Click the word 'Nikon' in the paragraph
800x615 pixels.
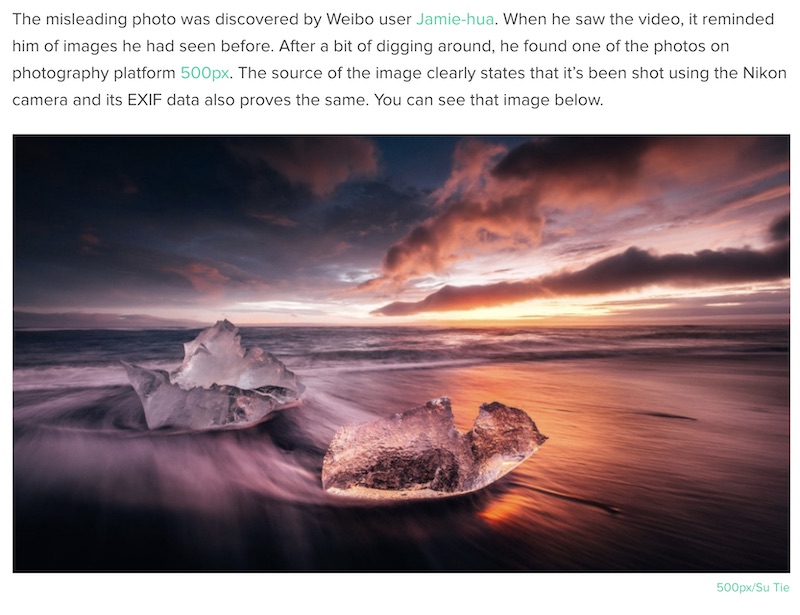pyautogui.click(x=764, y=73)
